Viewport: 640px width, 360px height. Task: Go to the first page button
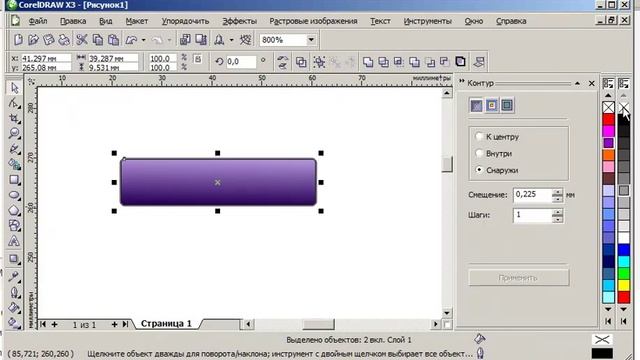[42, 324]
